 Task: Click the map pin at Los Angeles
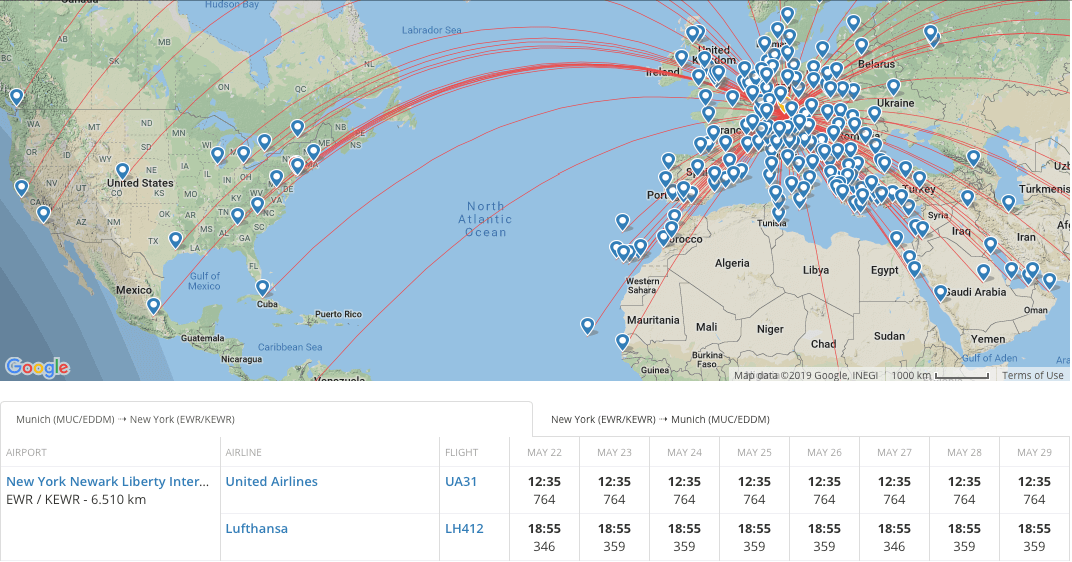coord(44,213)
